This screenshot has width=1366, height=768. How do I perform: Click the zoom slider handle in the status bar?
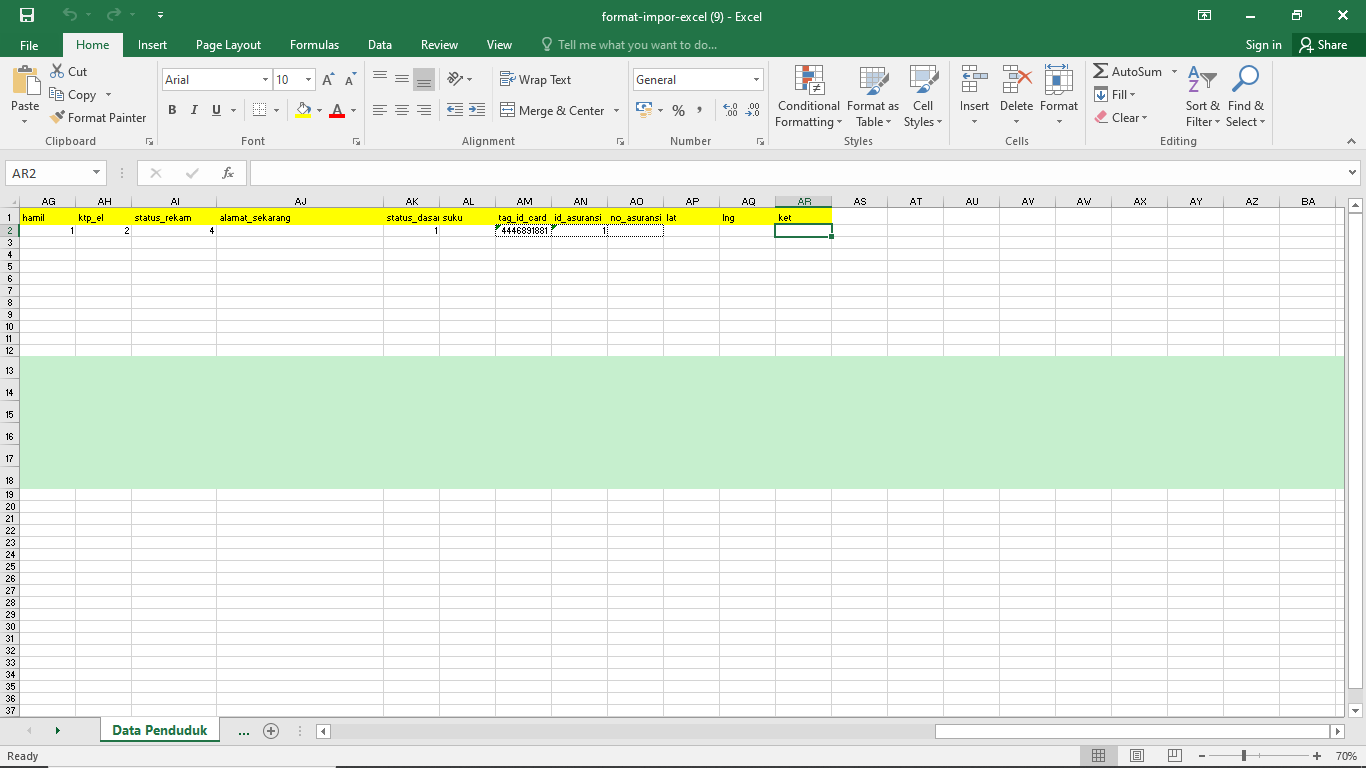coord(1243,756)
